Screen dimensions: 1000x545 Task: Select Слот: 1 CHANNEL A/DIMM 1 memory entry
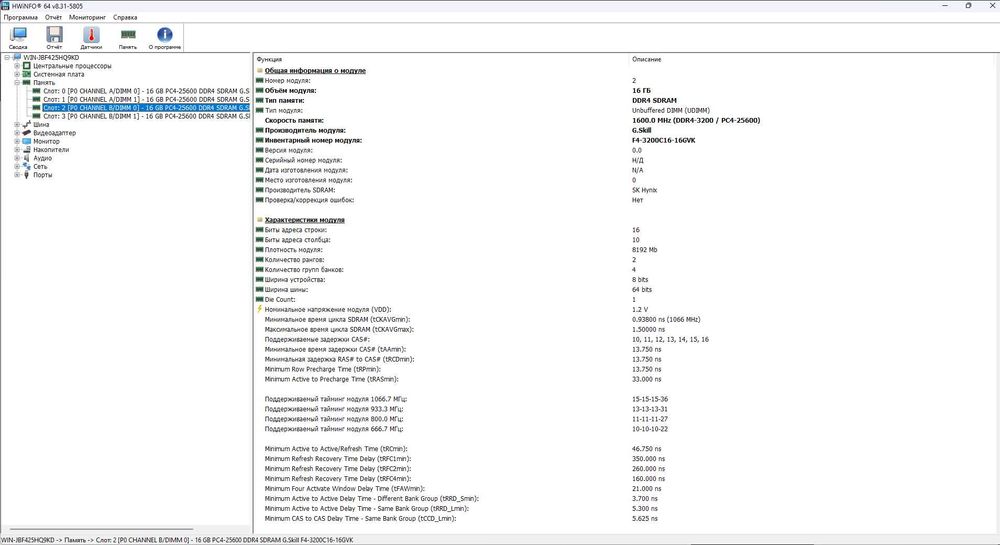(x=146, y=99)
